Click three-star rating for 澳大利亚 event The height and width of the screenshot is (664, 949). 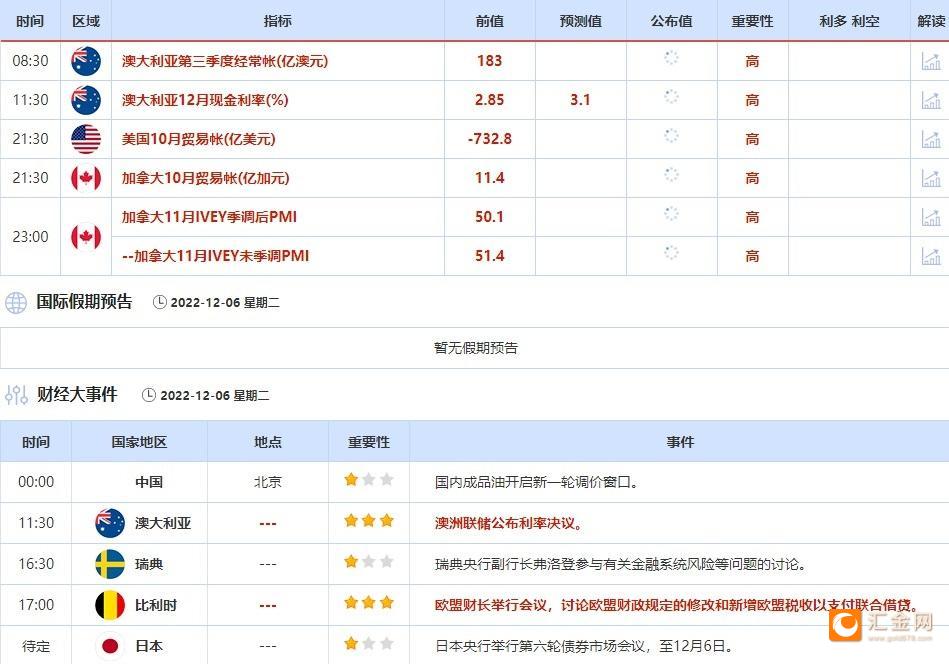[369, 521]
